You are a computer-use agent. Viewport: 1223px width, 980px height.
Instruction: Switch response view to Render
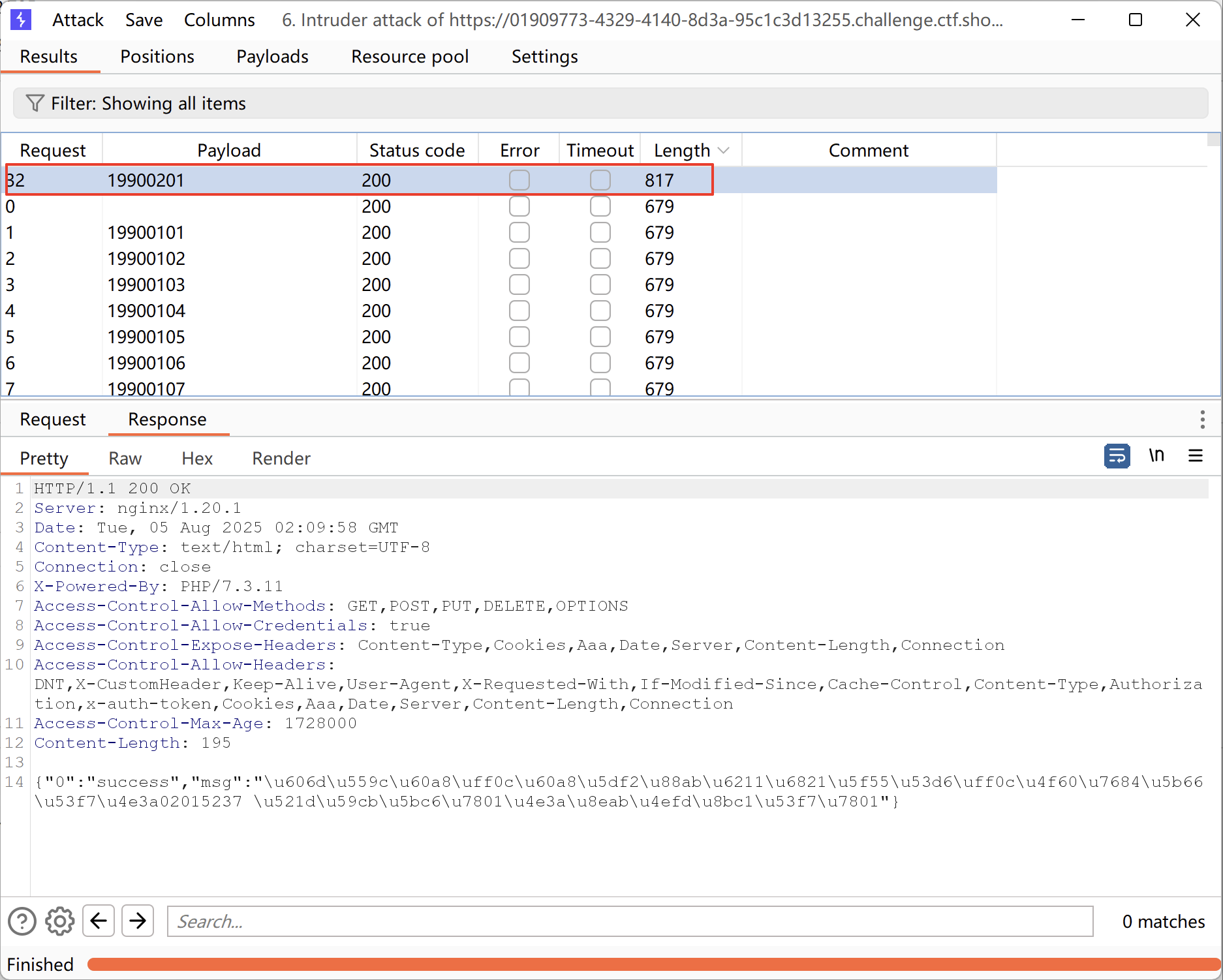(281, 459)
